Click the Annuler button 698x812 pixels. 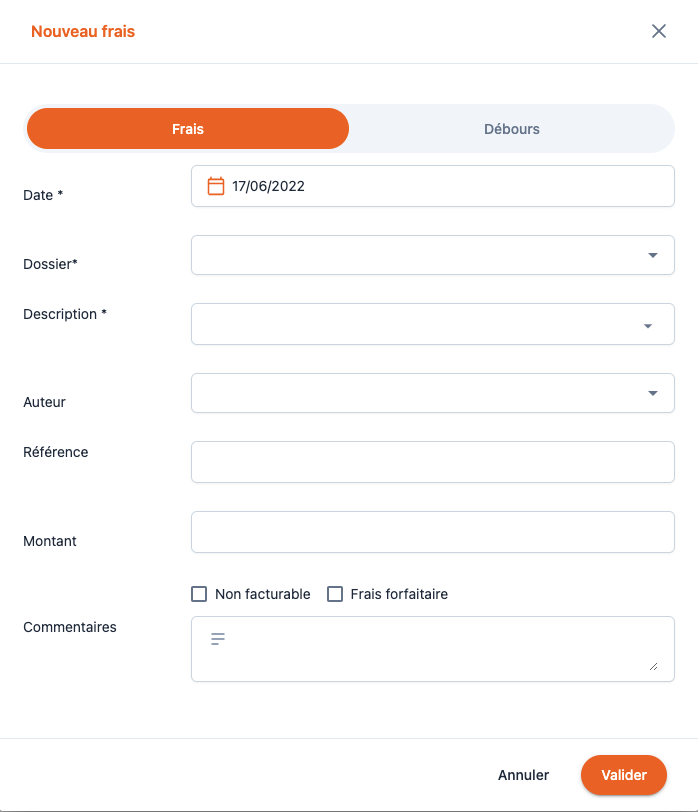pyautogui.click(x=523, y=775)
